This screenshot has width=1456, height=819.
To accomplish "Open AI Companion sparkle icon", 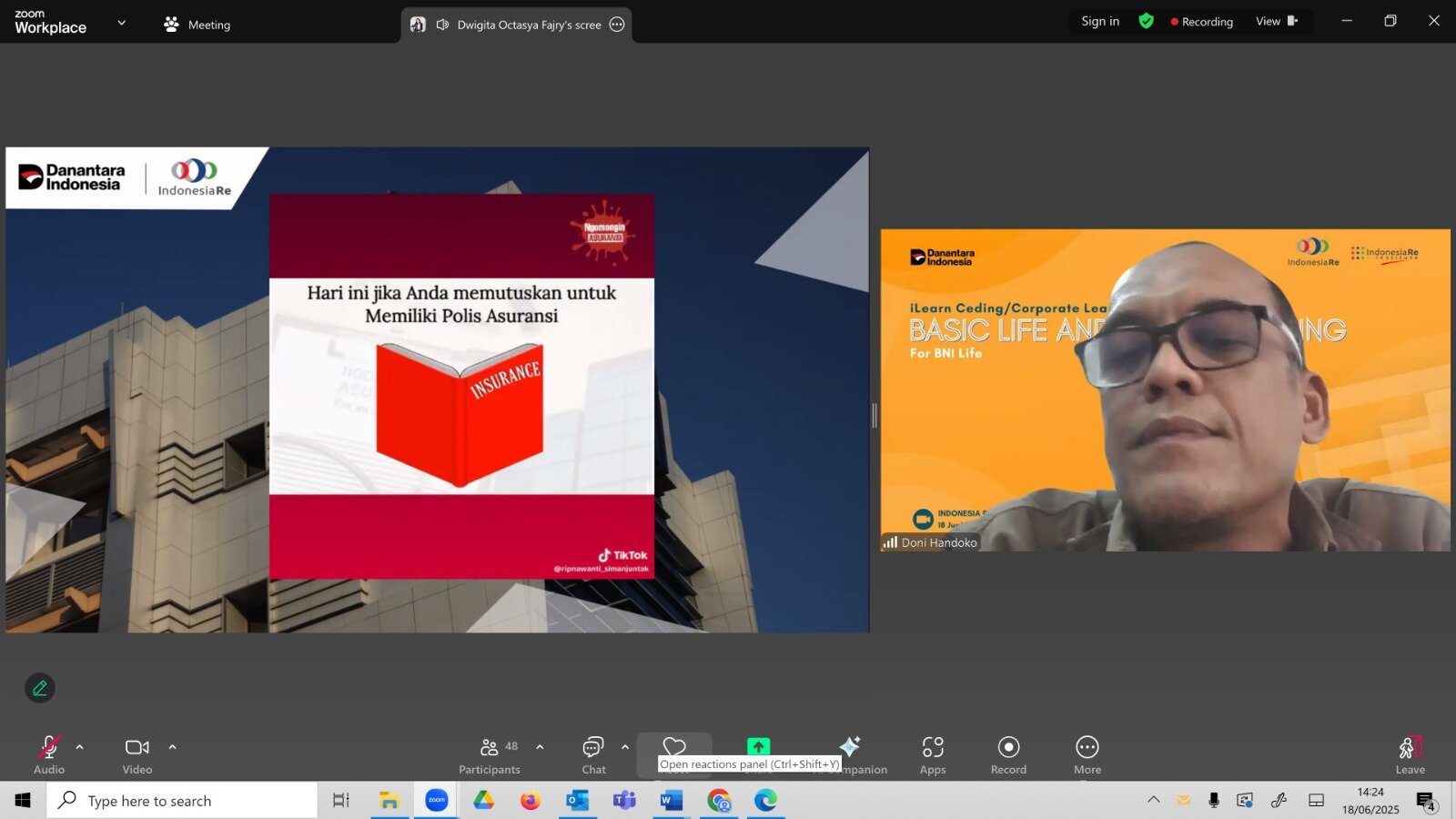I will pyautogui.click(x=850, y=746).
